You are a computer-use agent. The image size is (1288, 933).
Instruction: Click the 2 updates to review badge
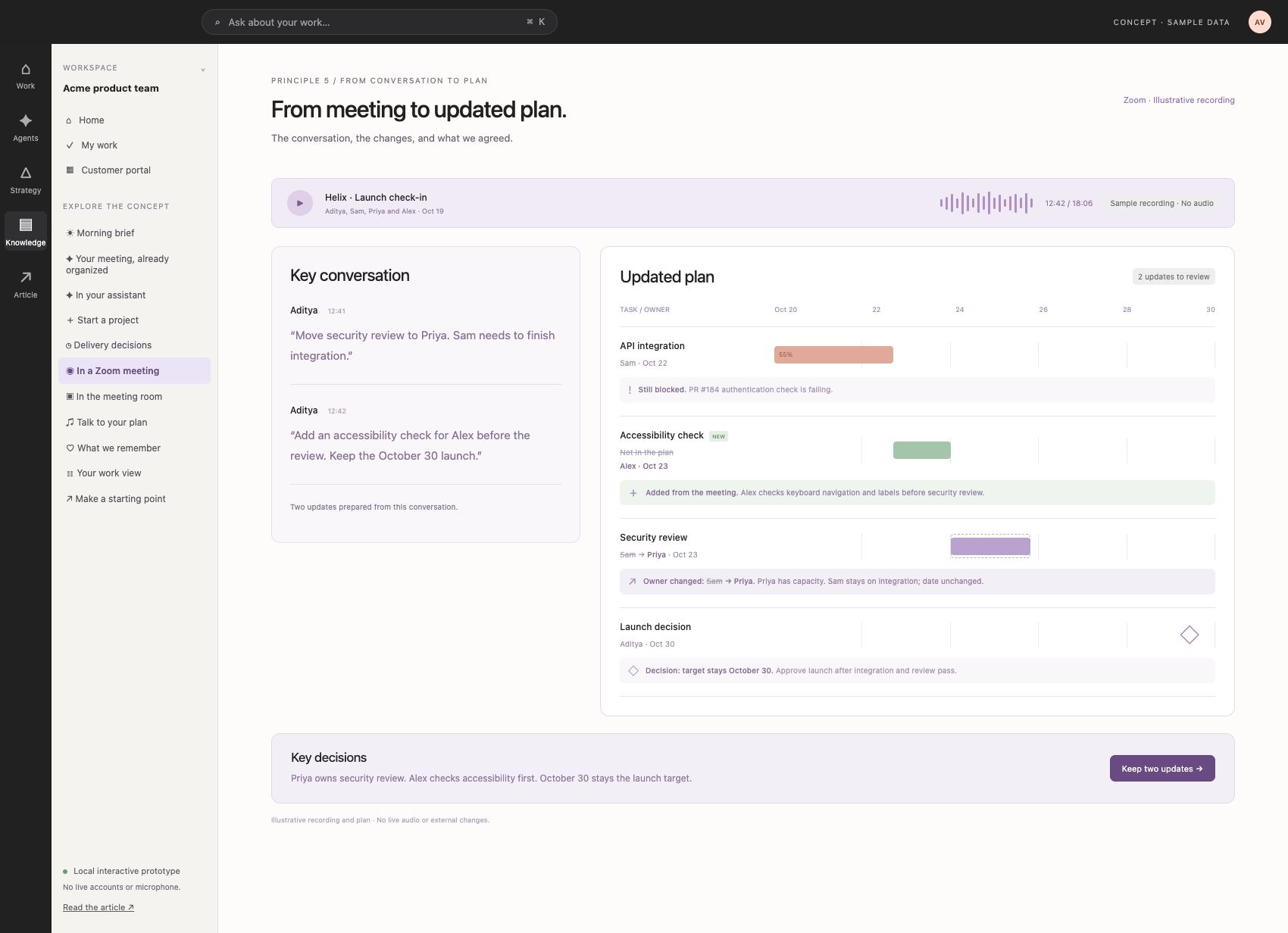(x=1174, y=277)
